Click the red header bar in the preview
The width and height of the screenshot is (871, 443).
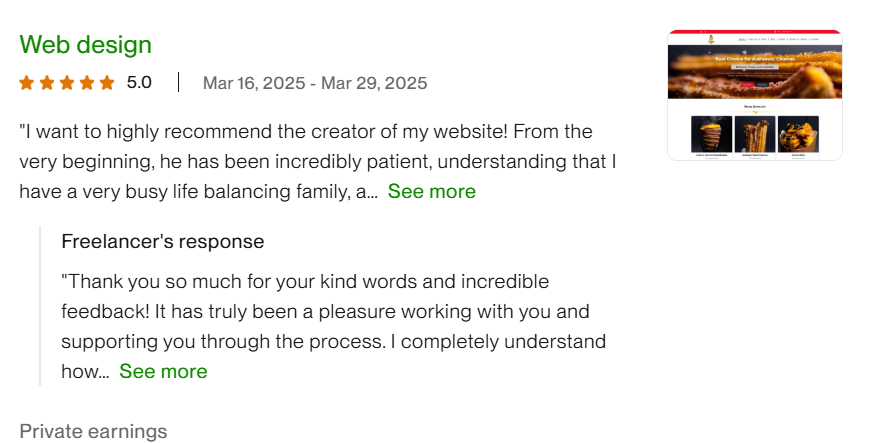[754, 32]
